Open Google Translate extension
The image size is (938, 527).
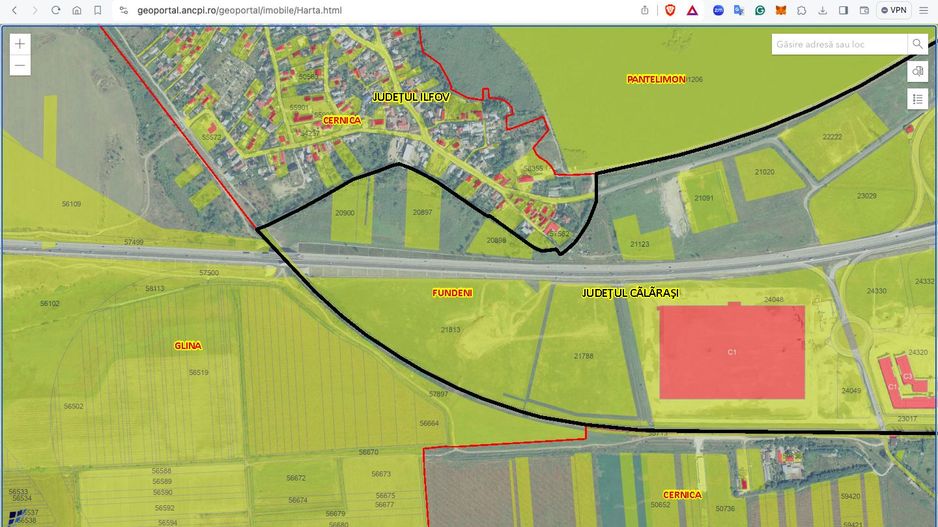pos(739,10)
